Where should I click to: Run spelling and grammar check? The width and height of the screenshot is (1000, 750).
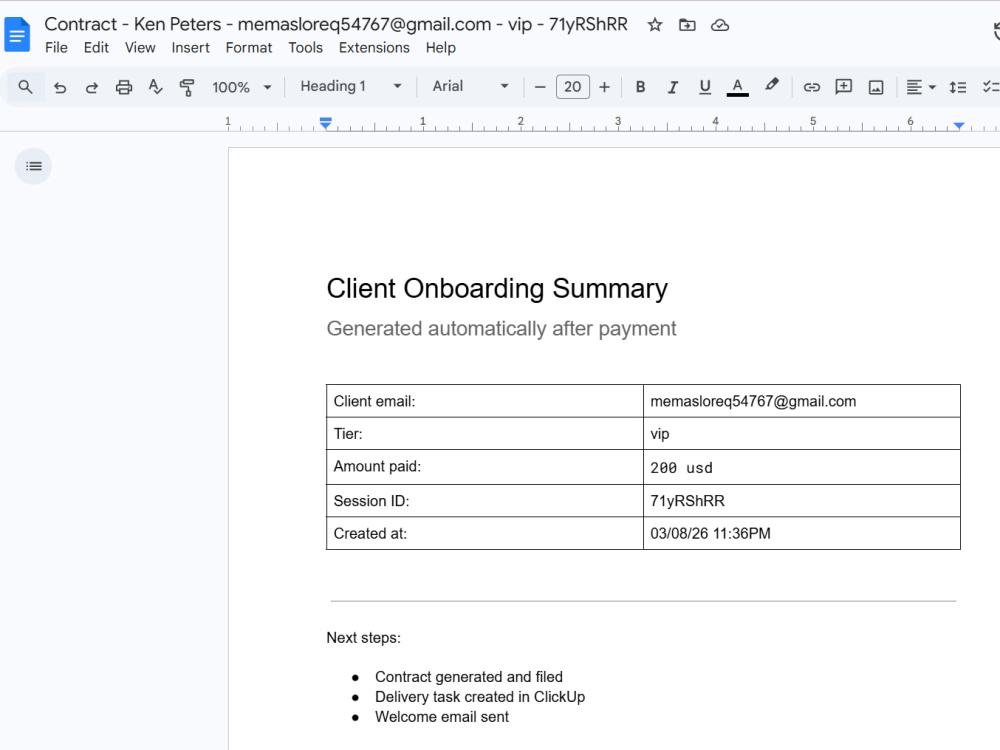pyautogui.click(x=155, y=87)
